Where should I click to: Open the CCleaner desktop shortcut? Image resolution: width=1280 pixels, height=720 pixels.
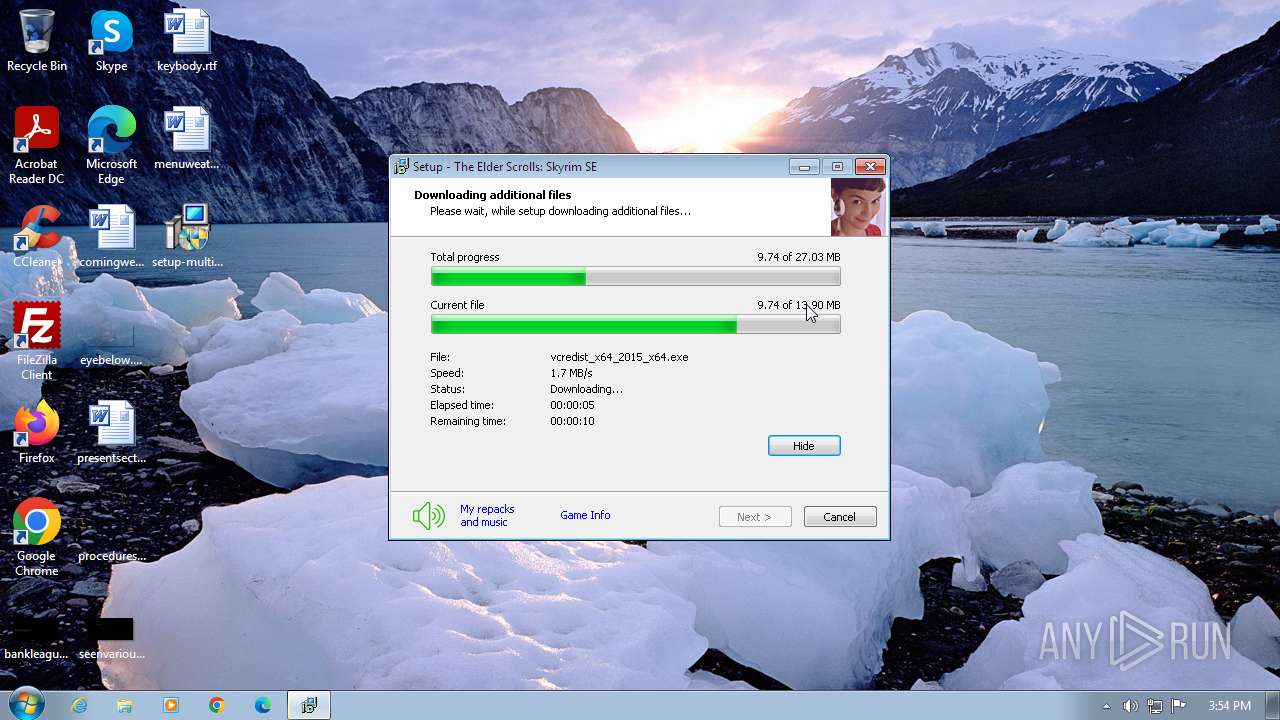click(37, 238)
